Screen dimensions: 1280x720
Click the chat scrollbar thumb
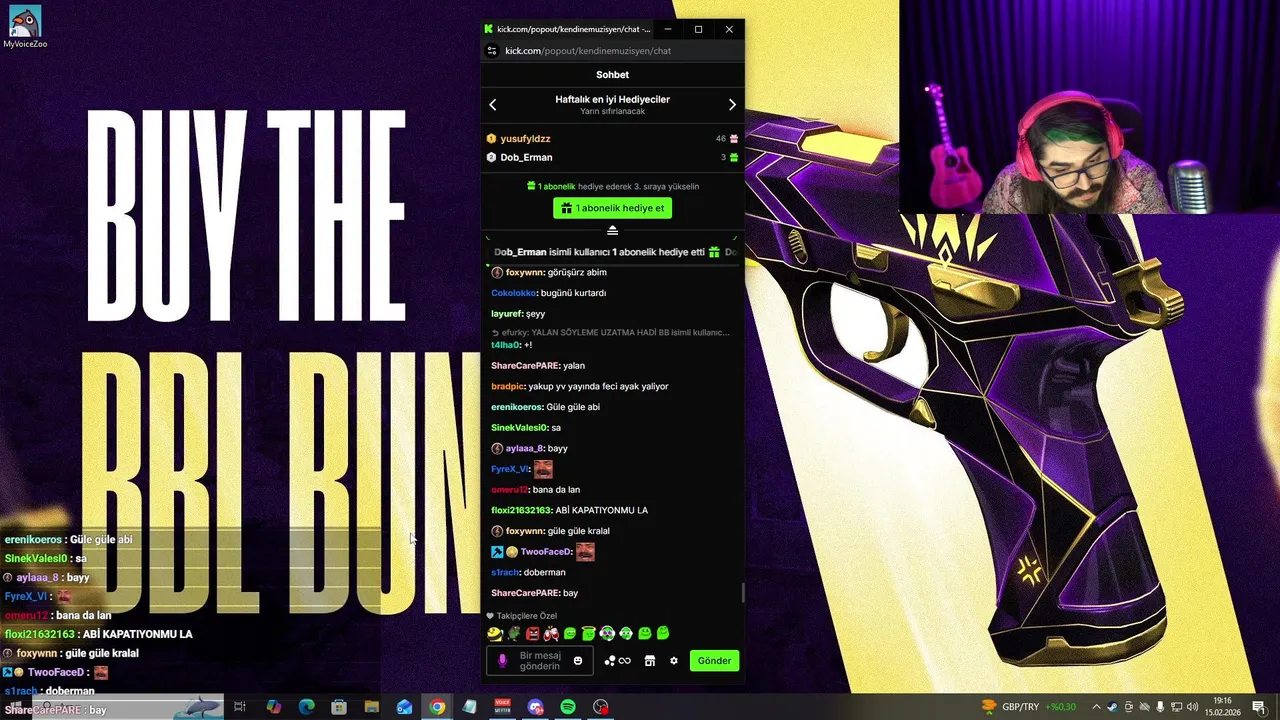click(x=742, y=593)
